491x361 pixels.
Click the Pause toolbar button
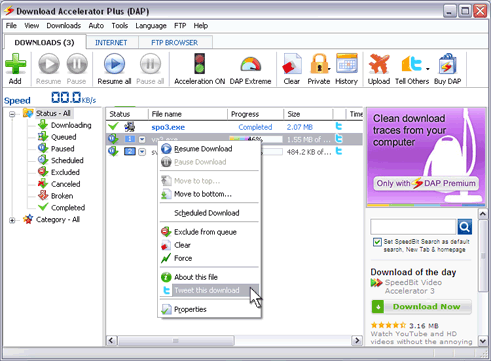(x=77, y=69)
